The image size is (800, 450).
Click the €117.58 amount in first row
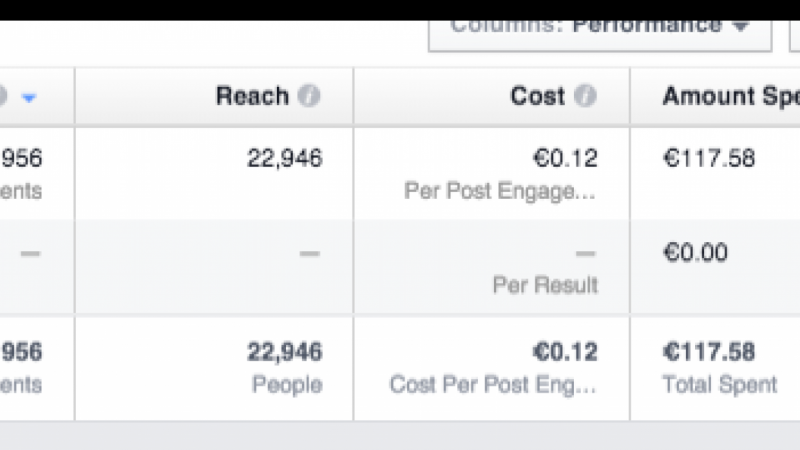709,158
